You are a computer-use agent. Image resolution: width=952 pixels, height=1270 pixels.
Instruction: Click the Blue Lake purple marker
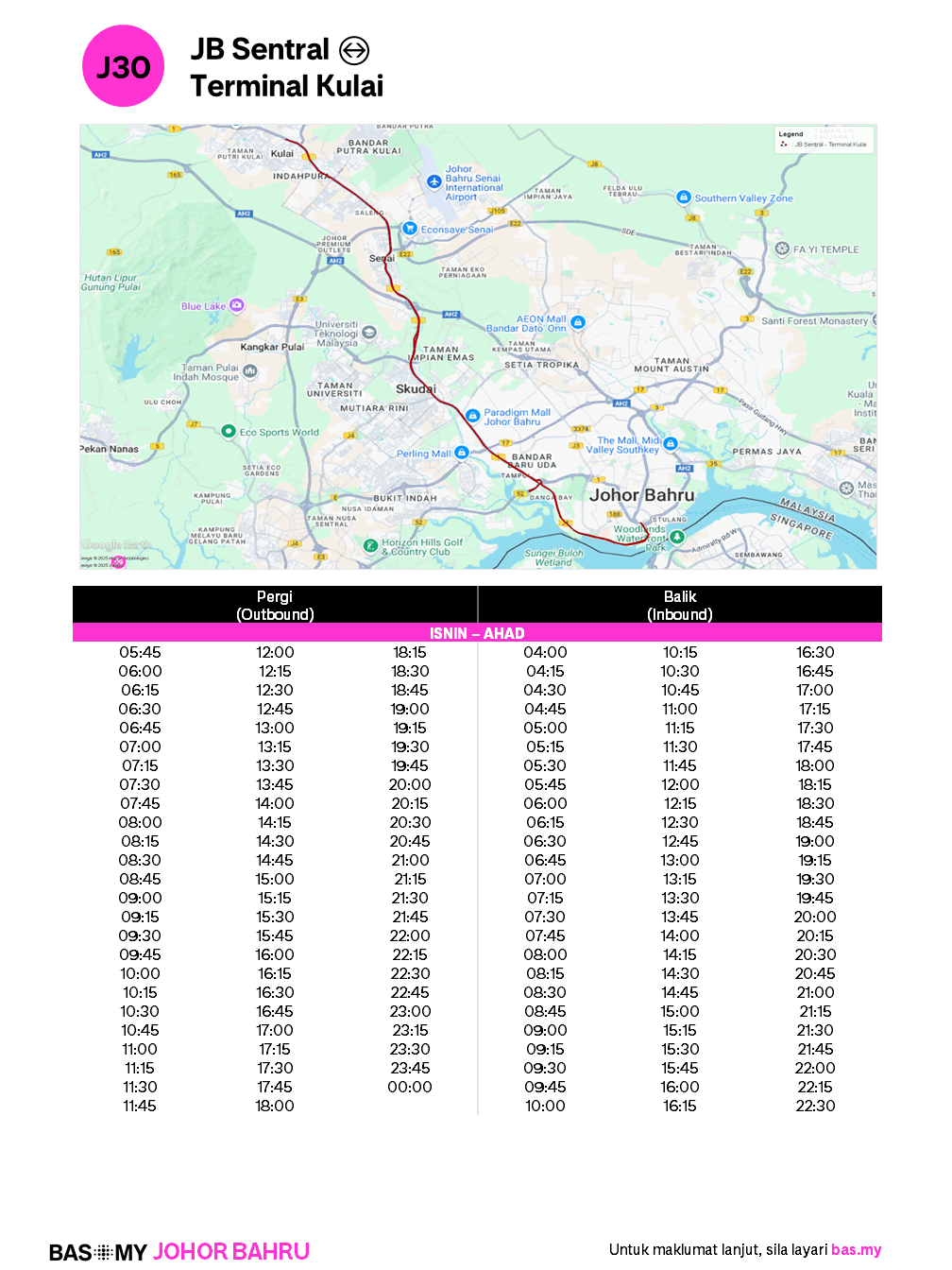click(236, 304)
